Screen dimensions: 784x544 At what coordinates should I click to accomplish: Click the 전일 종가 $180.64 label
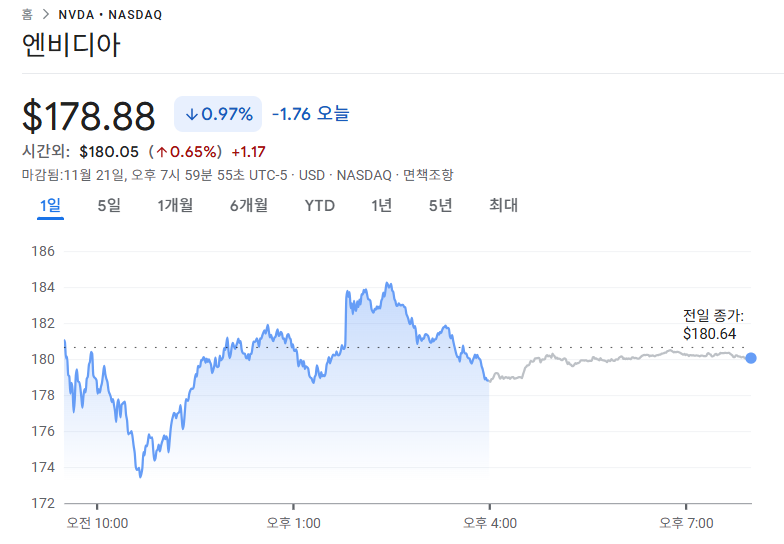pos(713,325)
